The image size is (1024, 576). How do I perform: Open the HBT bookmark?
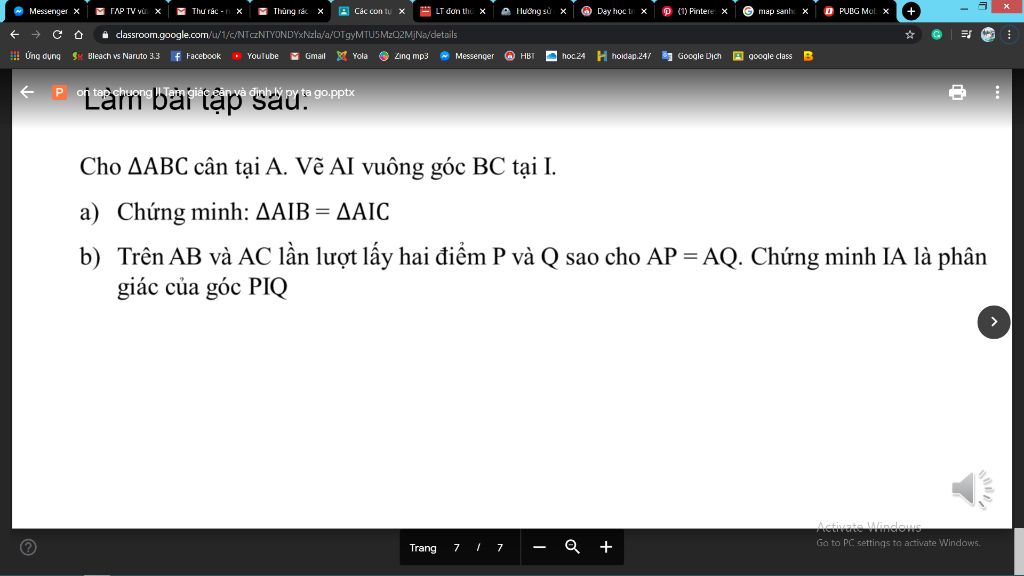[x=520, y=56]
